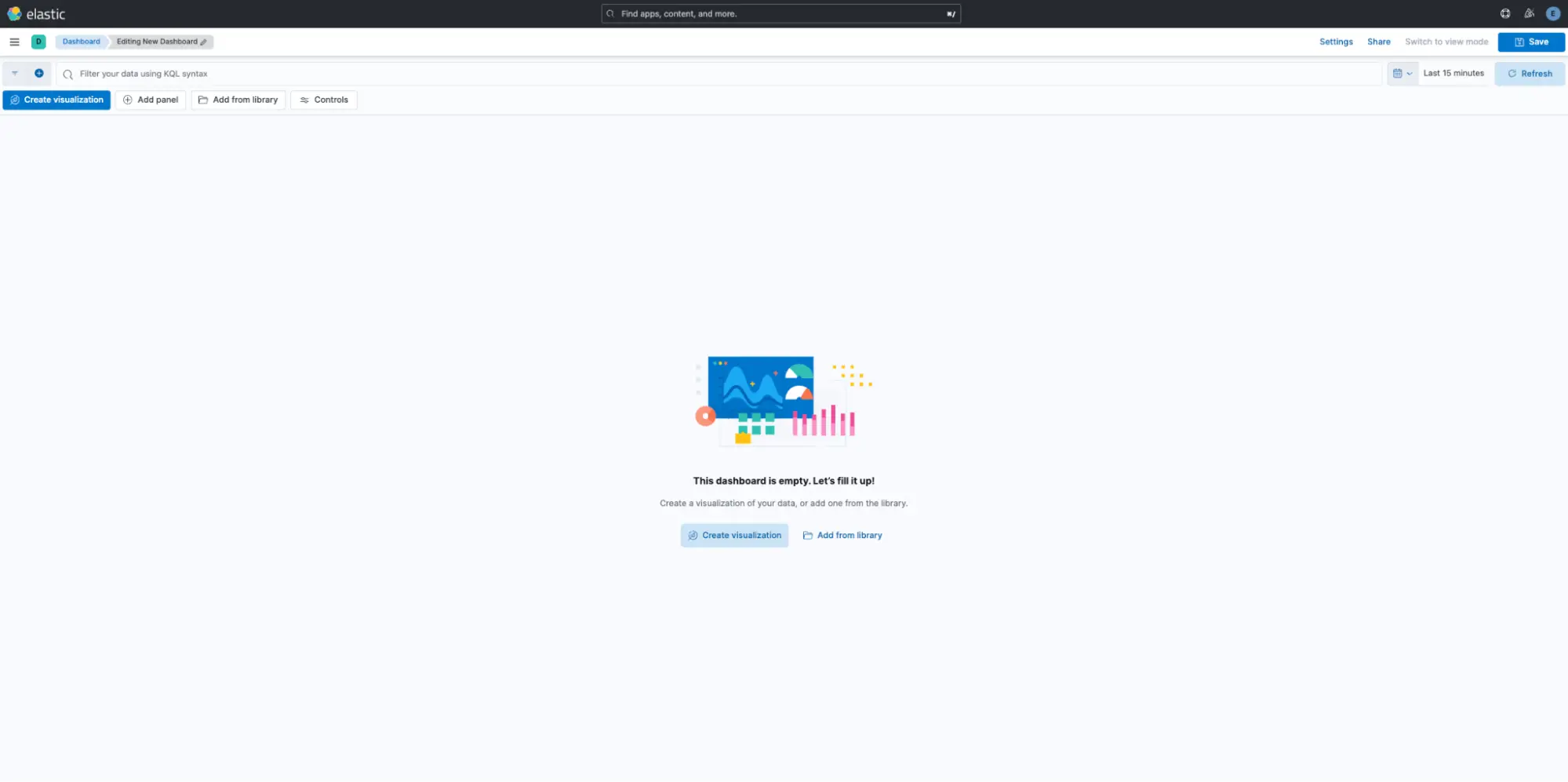Click the add filter plus icon

pyautogui.click(x=38, y=74)
